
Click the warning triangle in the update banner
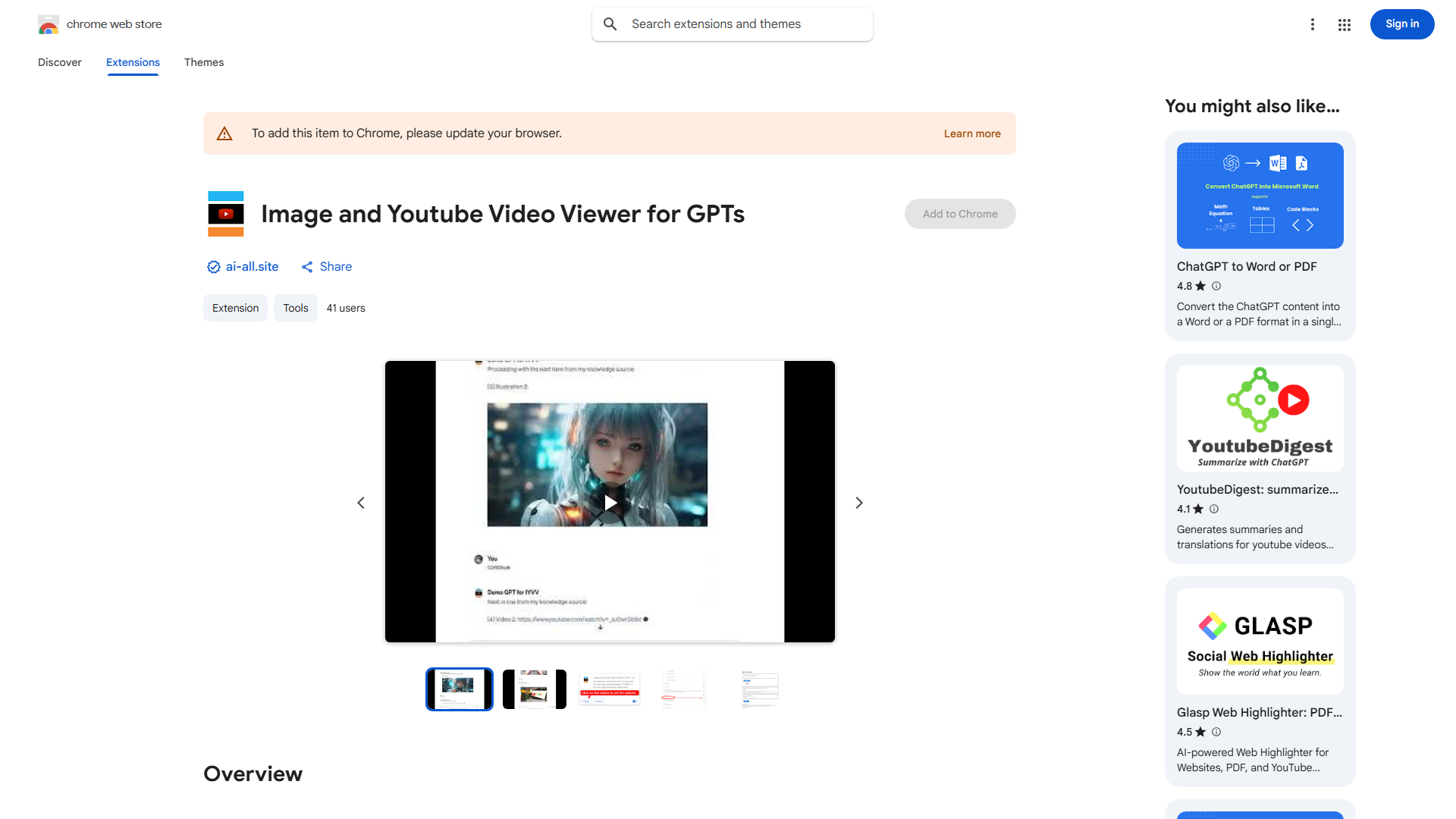[x=224, y=133]
